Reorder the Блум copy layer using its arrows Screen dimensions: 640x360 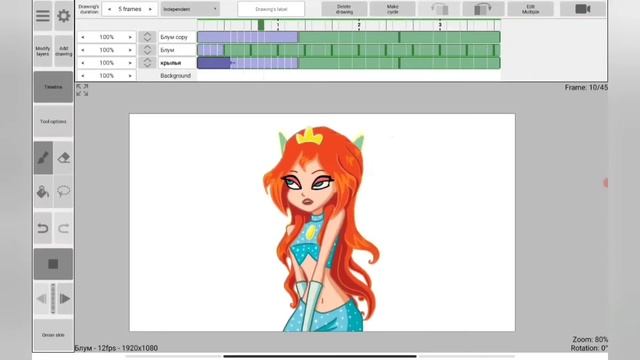click(x=147, y=37)
